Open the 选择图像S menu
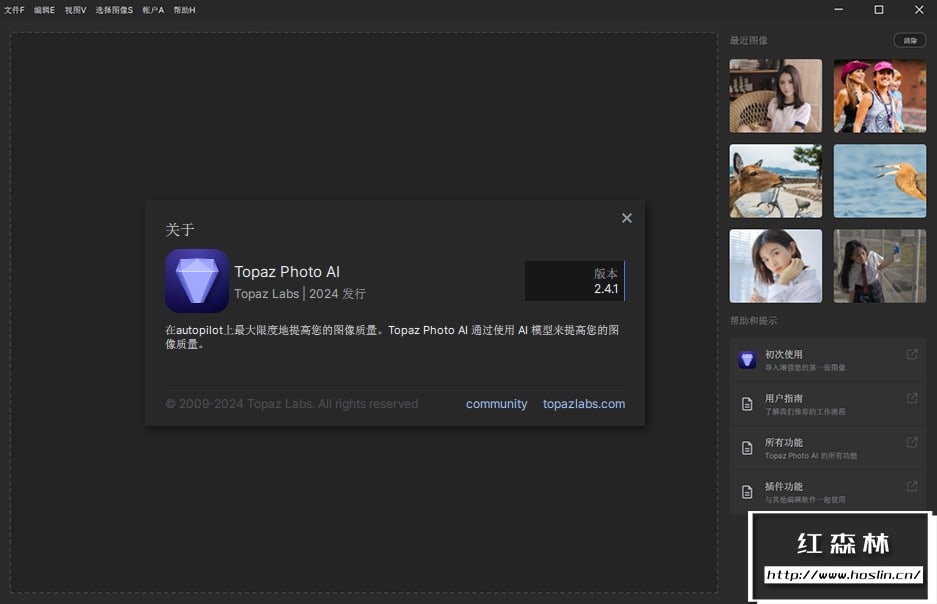Image resolution: width=937 pixels, height=604 pixels. click(x=114, y=10)
